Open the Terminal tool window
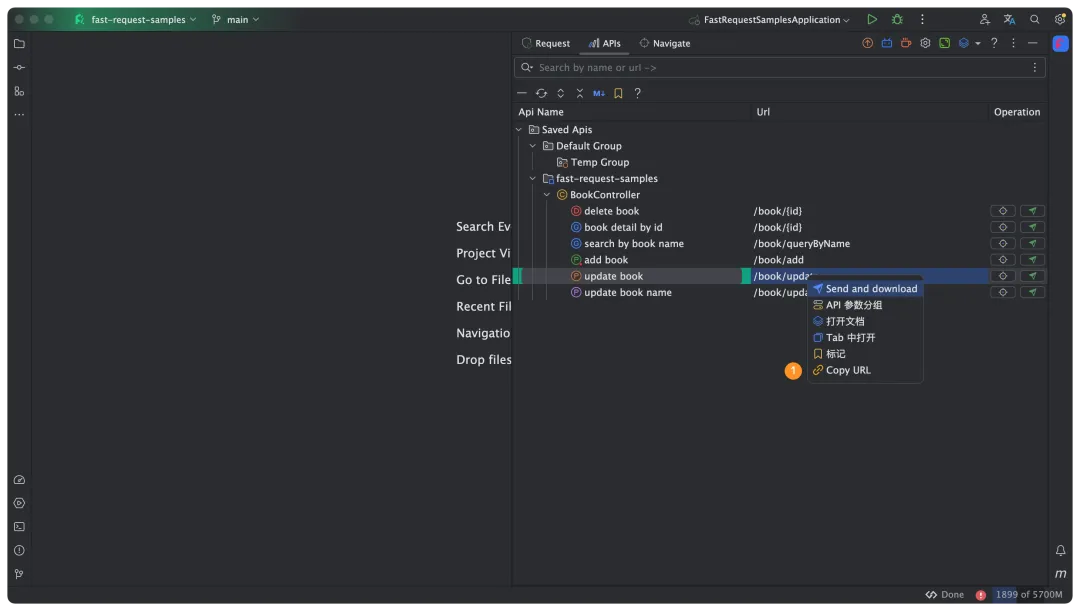Image resolution: width=1080 pixels, height=611 pixels. (19, 526)
